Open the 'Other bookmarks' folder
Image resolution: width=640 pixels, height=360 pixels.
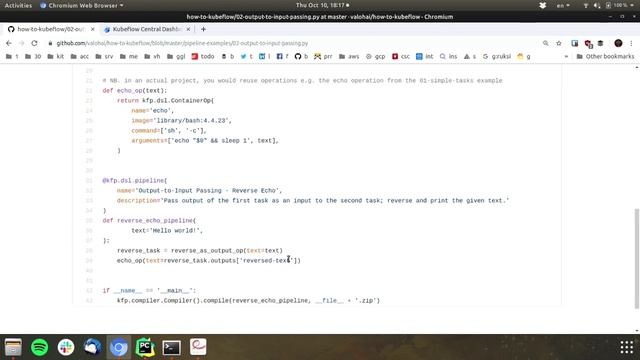coord(605,57)
